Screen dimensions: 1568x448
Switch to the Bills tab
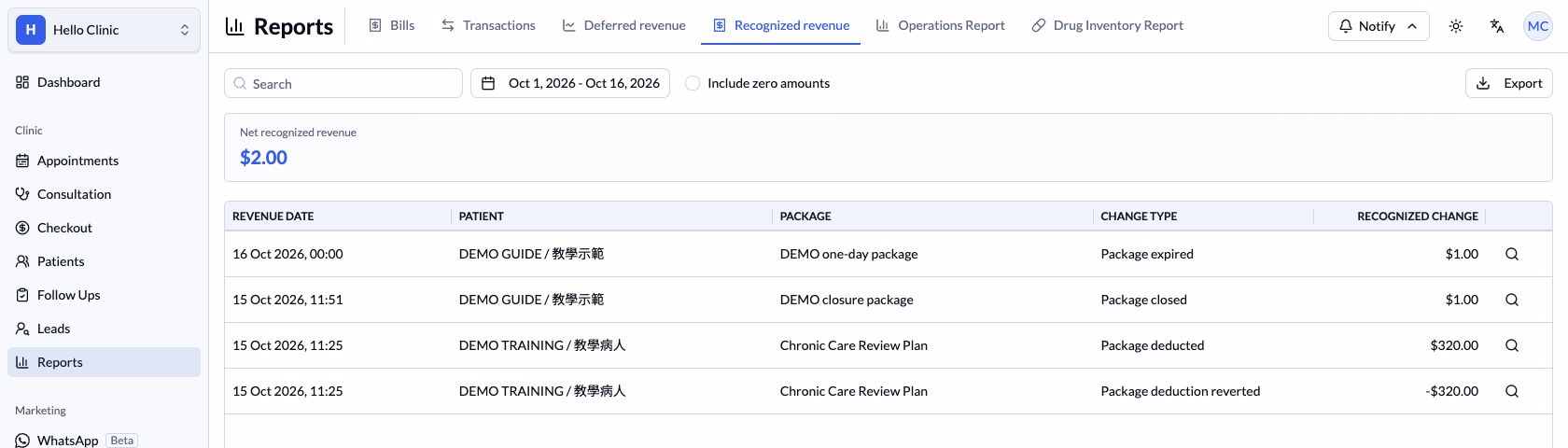(391, 25)
